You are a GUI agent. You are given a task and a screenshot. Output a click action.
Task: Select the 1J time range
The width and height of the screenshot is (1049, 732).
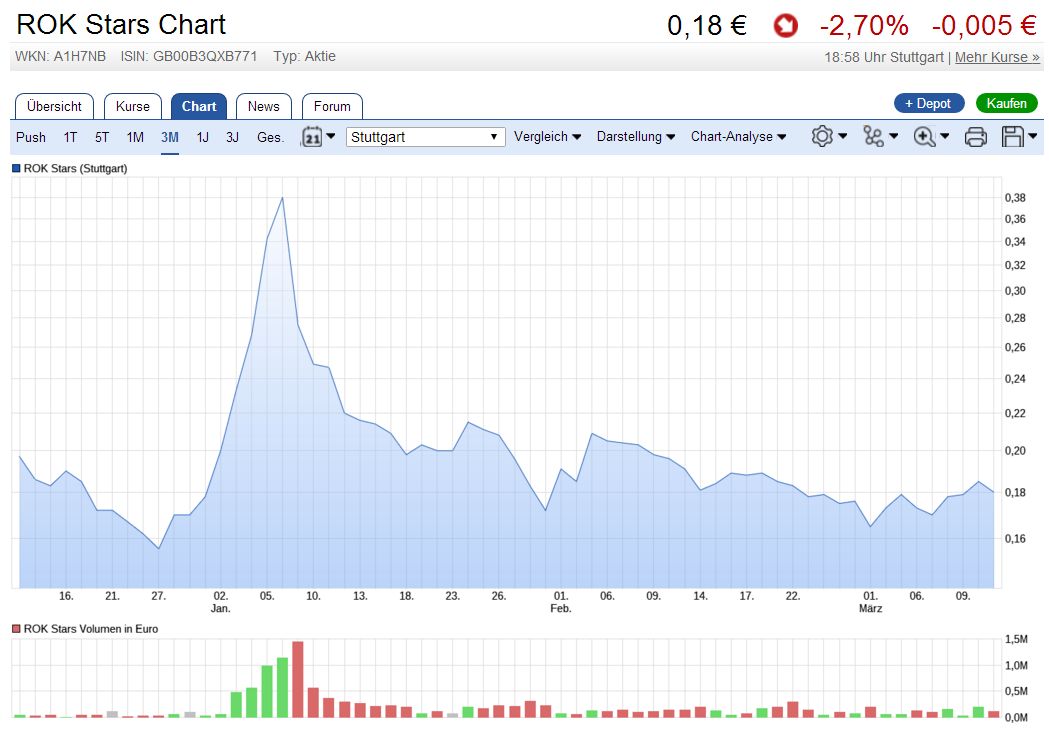(203, 137)
